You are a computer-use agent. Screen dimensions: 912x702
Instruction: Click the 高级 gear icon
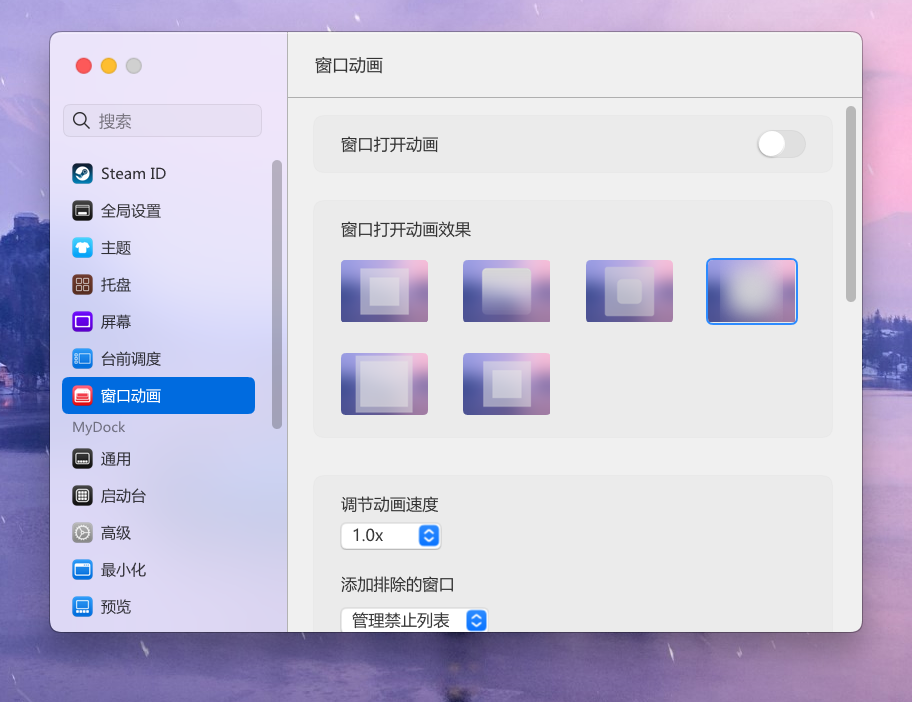point(82,533)
